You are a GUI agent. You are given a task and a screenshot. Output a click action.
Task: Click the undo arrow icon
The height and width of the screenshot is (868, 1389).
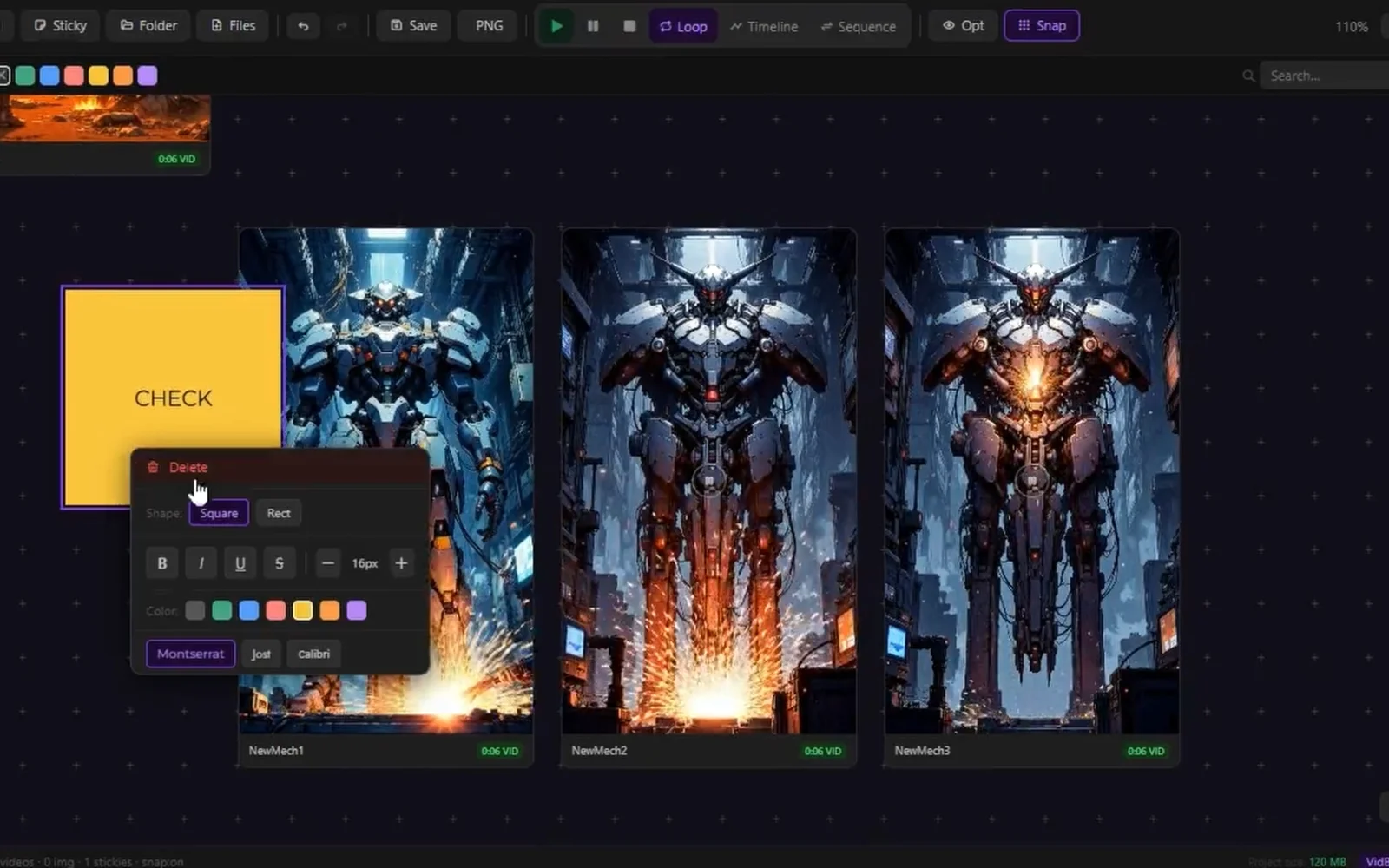303,26
